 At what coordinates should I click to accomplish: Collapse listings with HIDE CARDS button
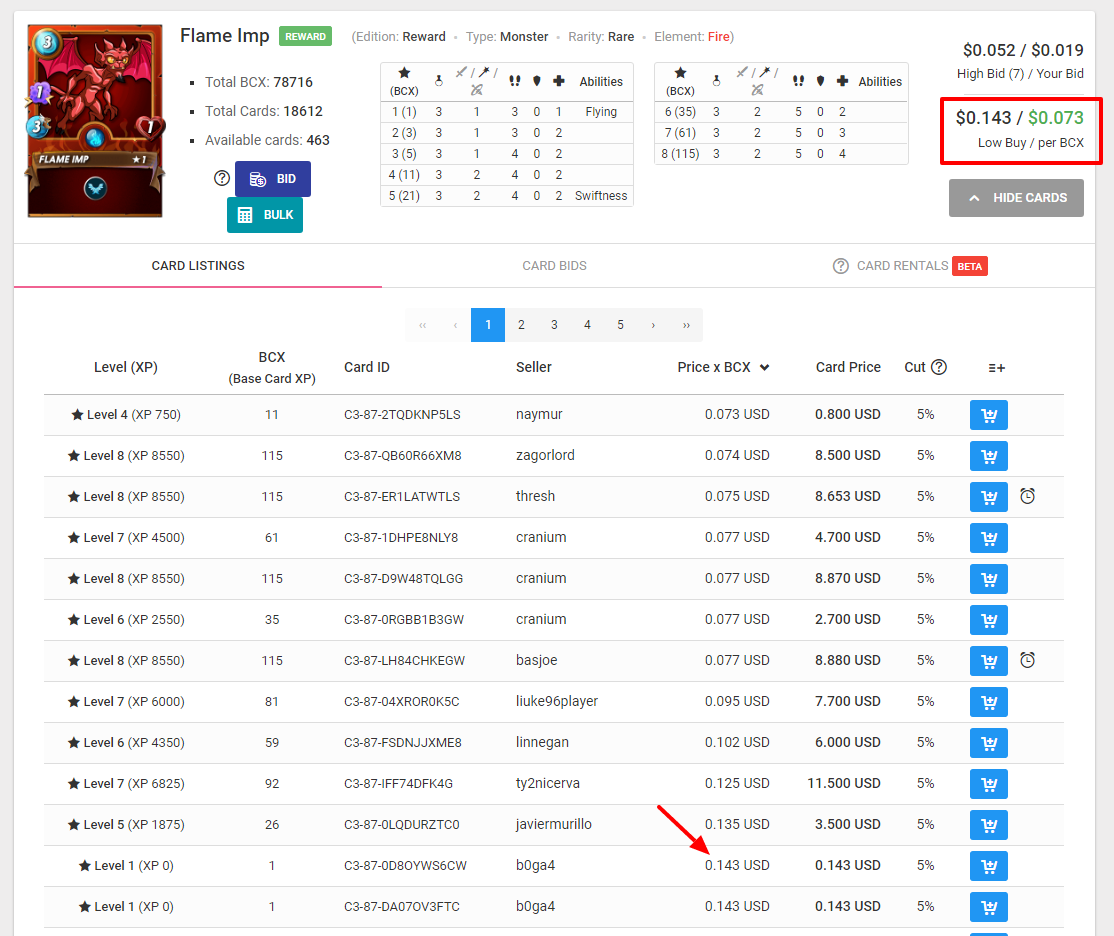[1016, 198]
